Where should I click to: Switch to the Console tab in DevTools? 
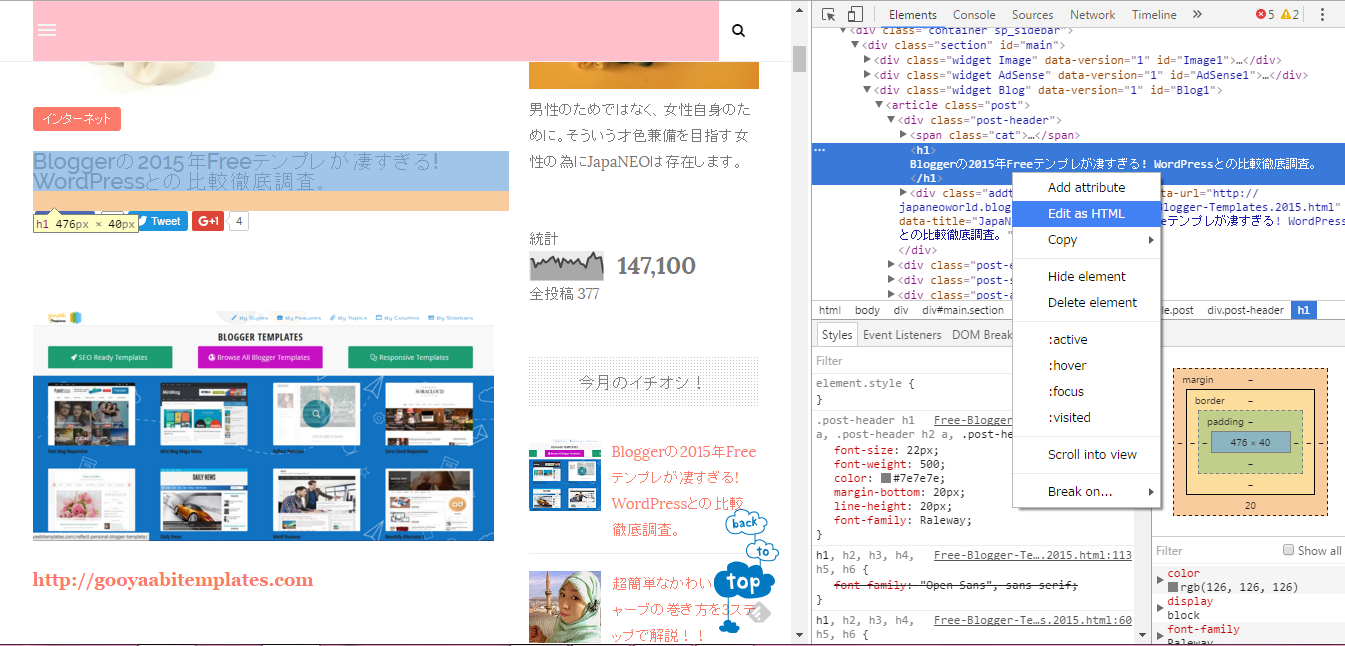point(973,14)
